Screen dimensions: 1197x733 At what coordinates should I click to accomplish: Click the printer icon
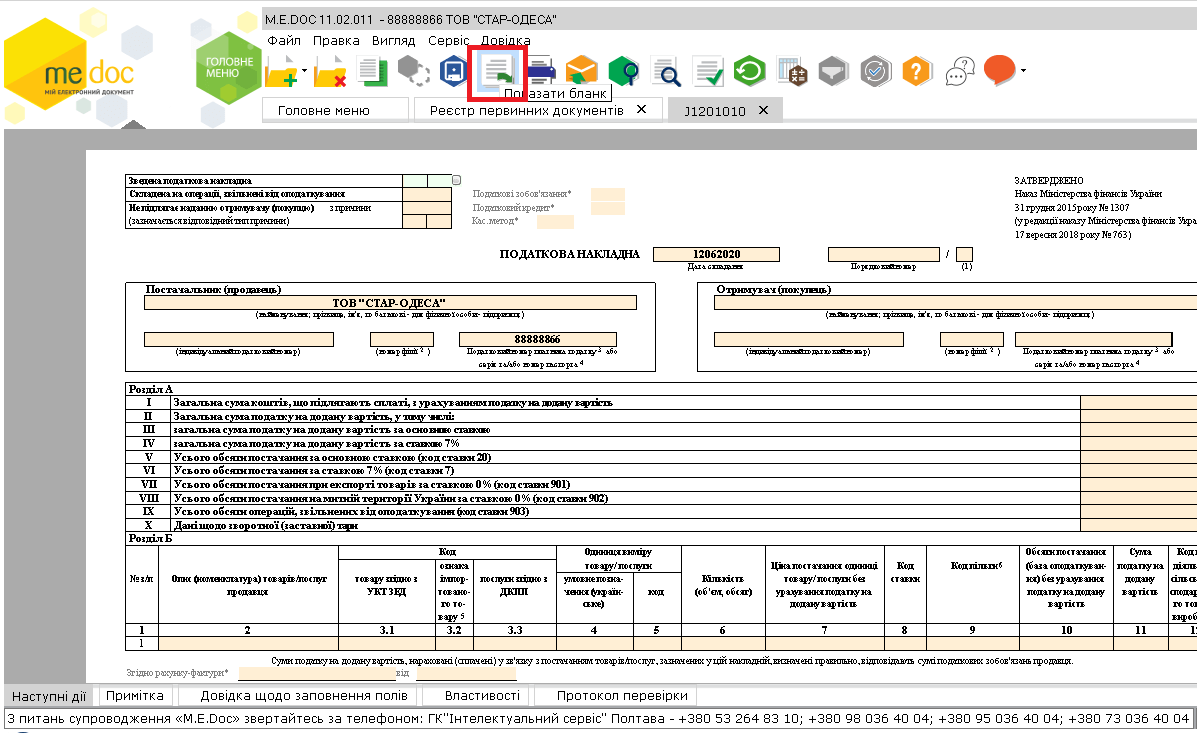(x=540, y=72)
